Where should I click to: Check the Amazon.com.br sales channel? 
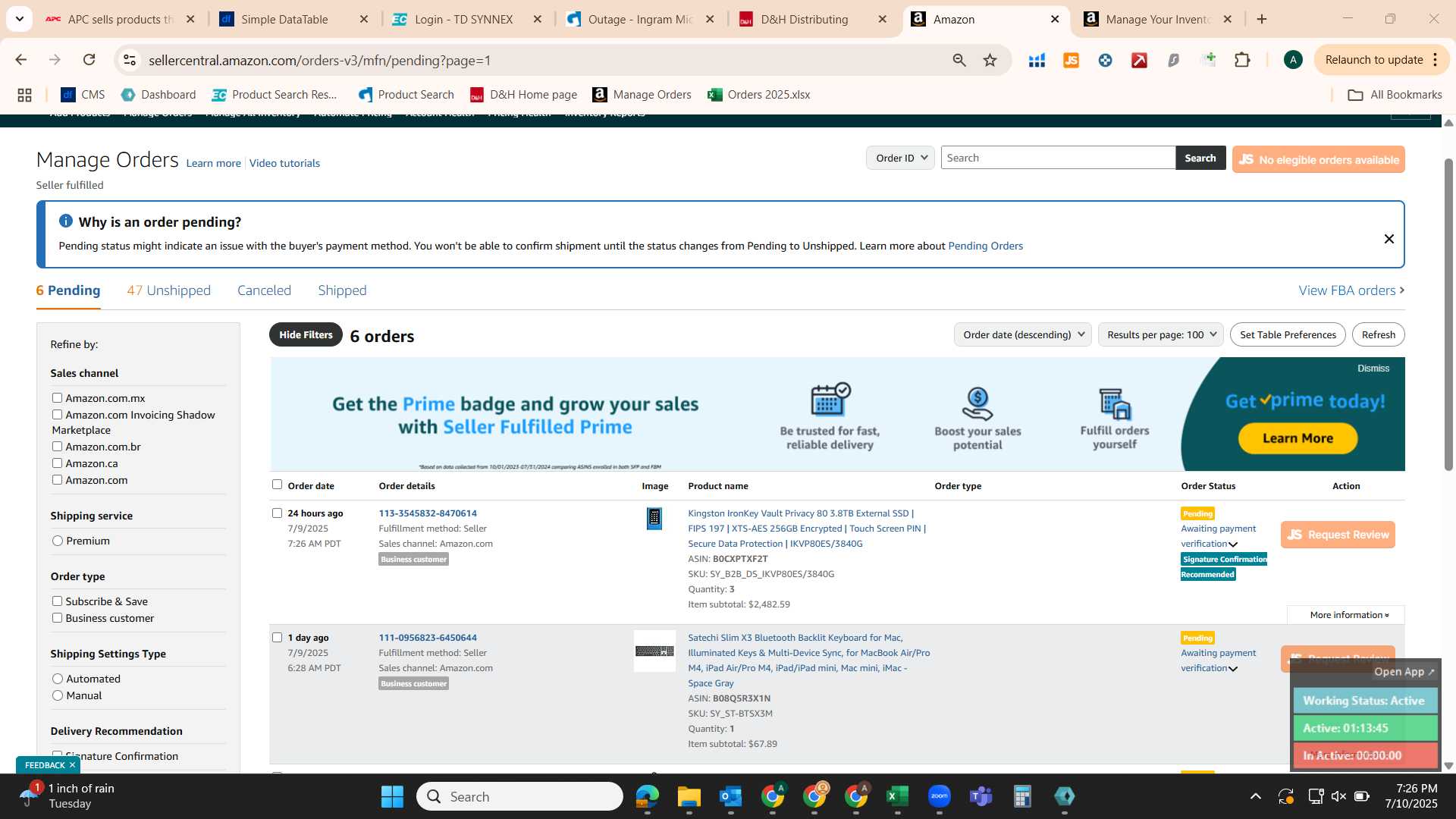tap(57, 446)
